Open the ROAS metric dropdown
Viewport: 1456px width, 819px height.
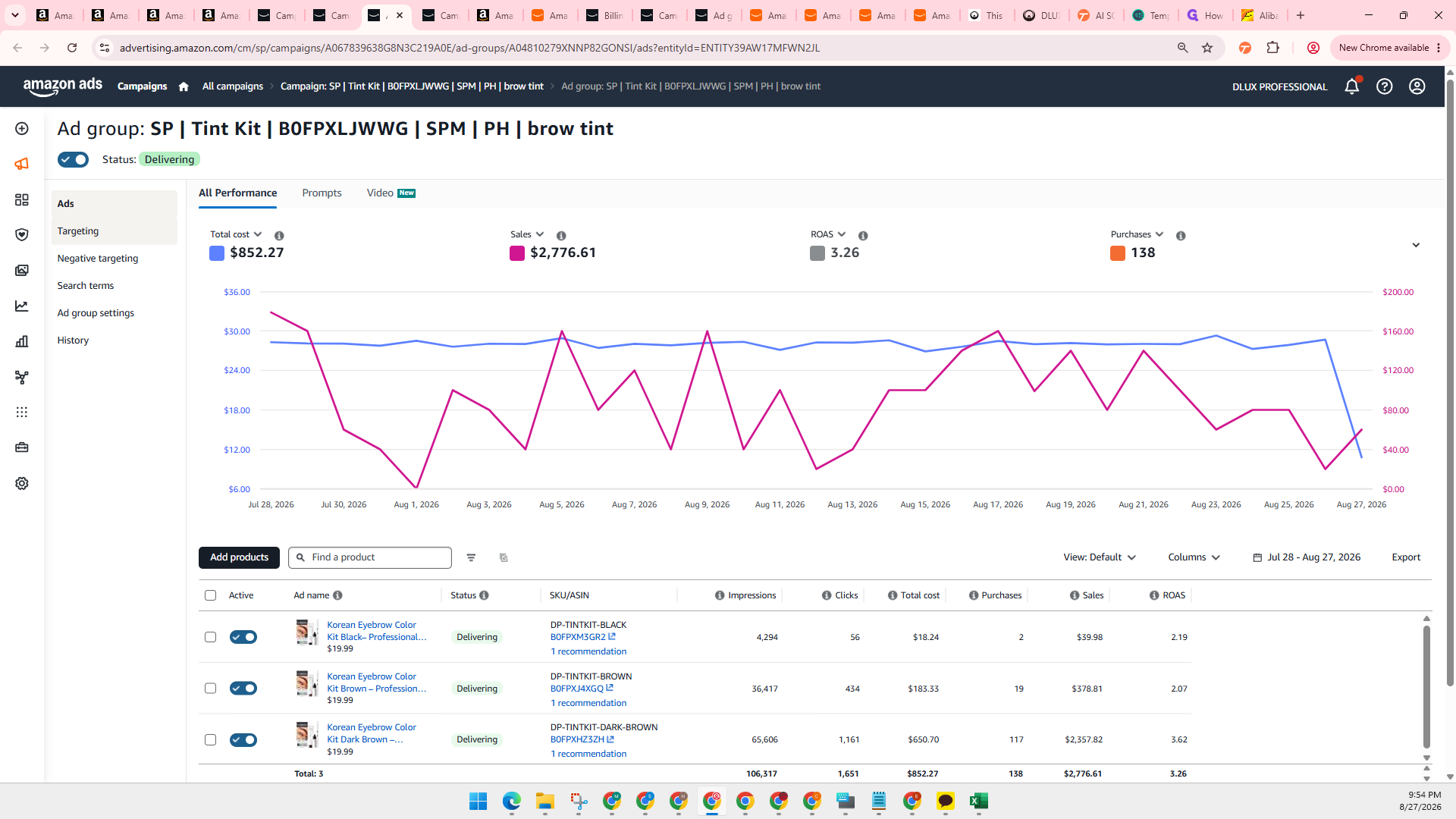(828, 234)
